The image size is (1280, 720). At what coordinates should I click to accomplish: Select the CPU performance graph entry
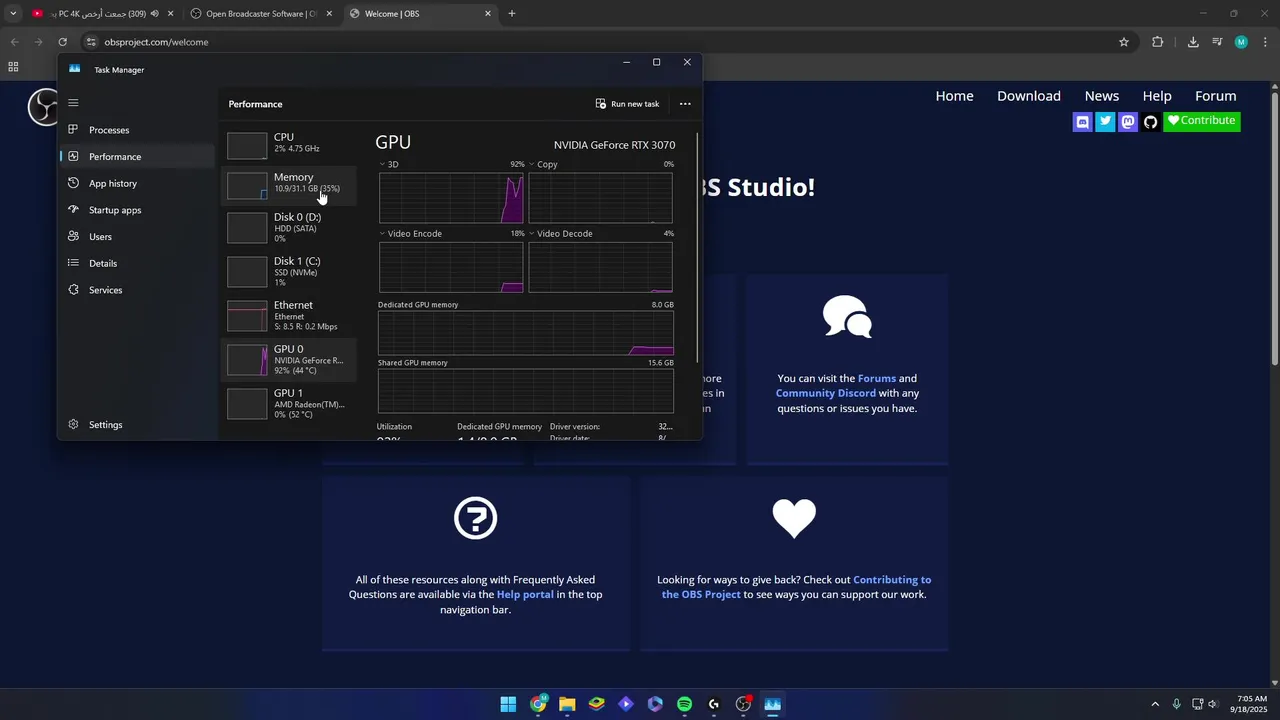click(288, 145)
